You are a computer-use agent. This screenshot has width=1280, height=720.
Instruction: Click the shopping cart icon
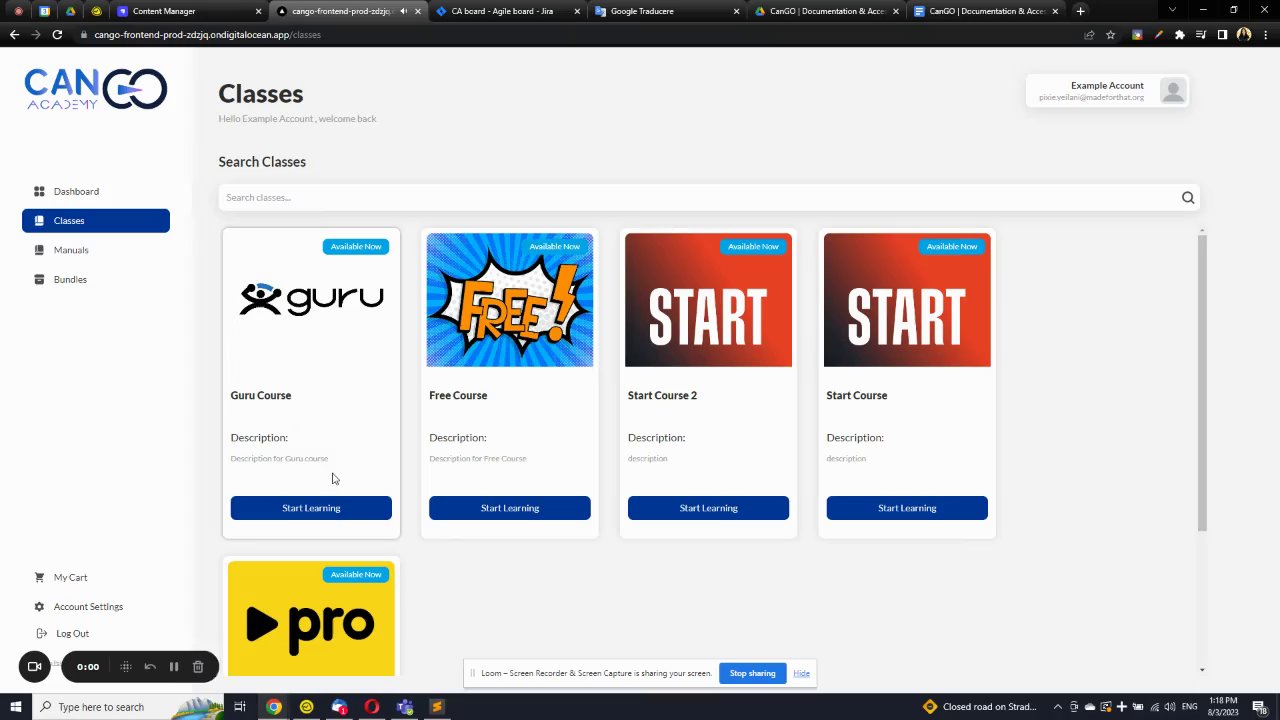coord(39,577)
